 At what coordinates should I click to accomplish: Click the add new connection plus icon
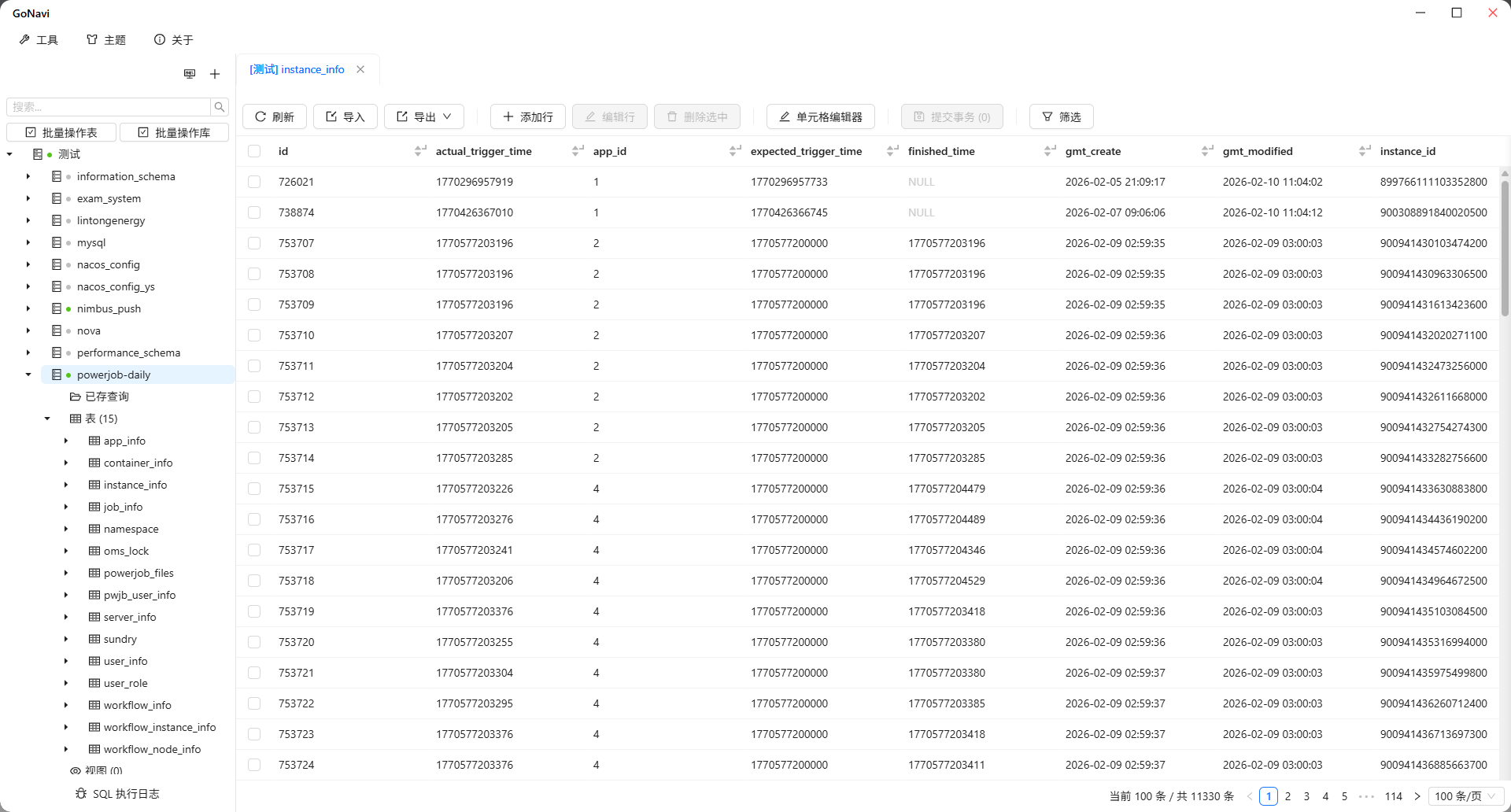(215, 74)
